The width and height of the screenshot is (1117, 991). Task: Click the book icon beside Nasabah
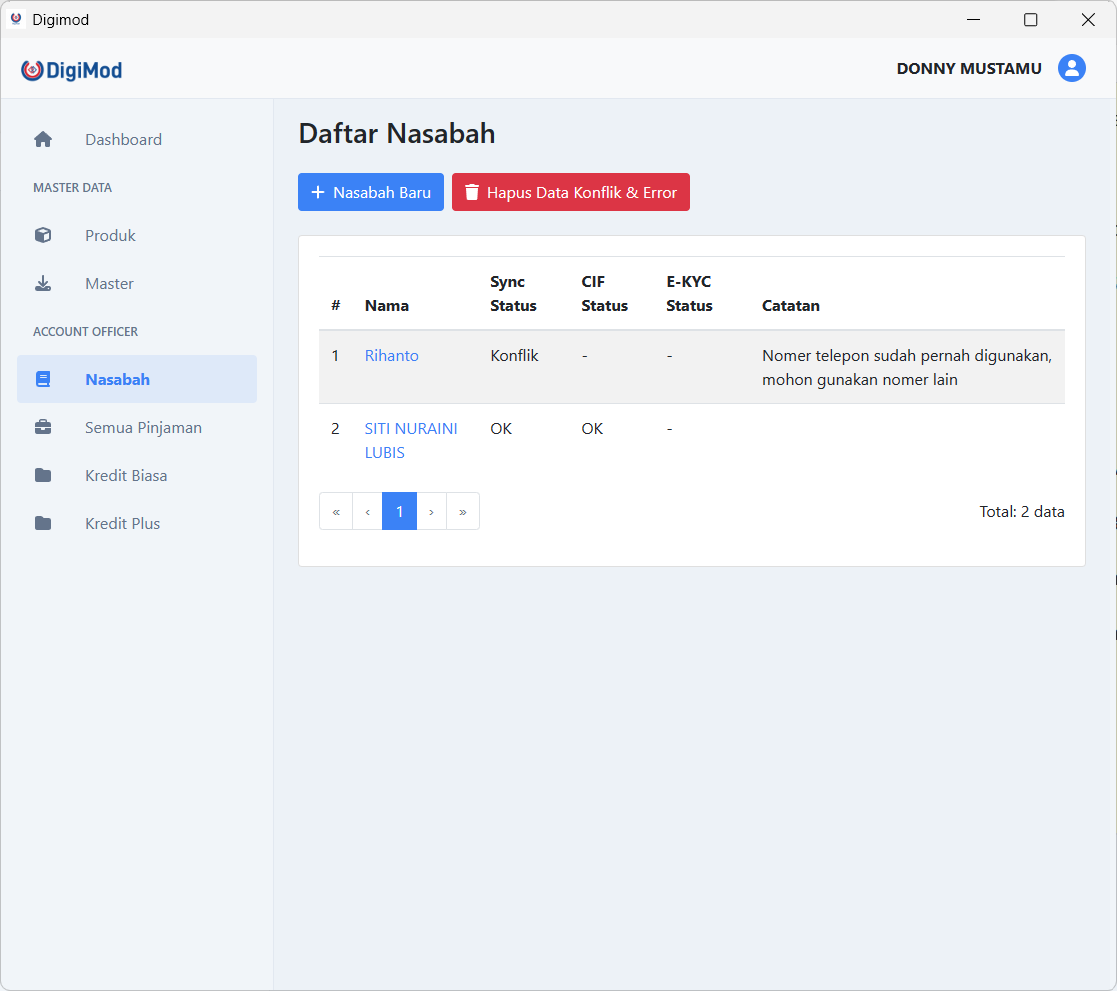pos(43,380)
